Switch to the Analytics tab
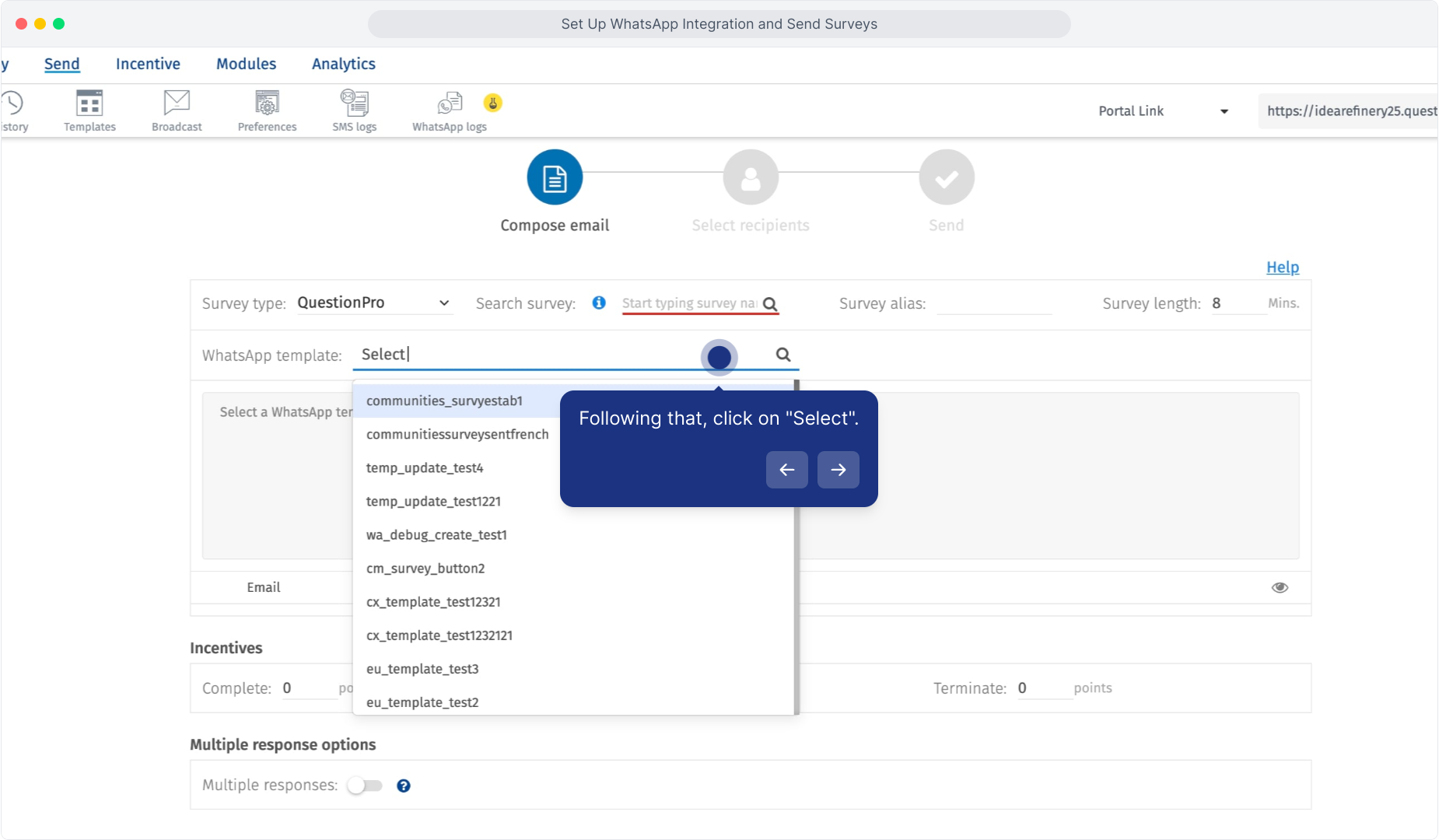Viewport: 1439px width, 840px height. tap(344, 64)
